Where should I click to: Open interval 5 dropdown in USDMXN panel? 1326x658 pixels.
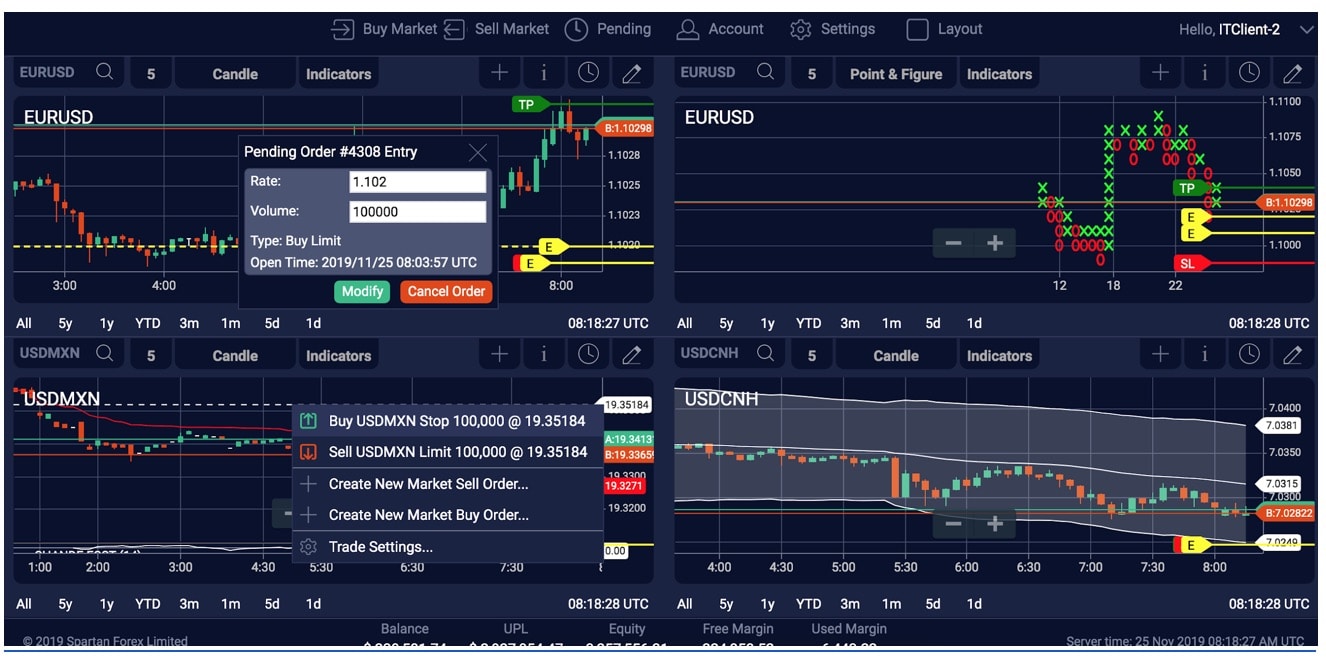(x=151, y=356)
